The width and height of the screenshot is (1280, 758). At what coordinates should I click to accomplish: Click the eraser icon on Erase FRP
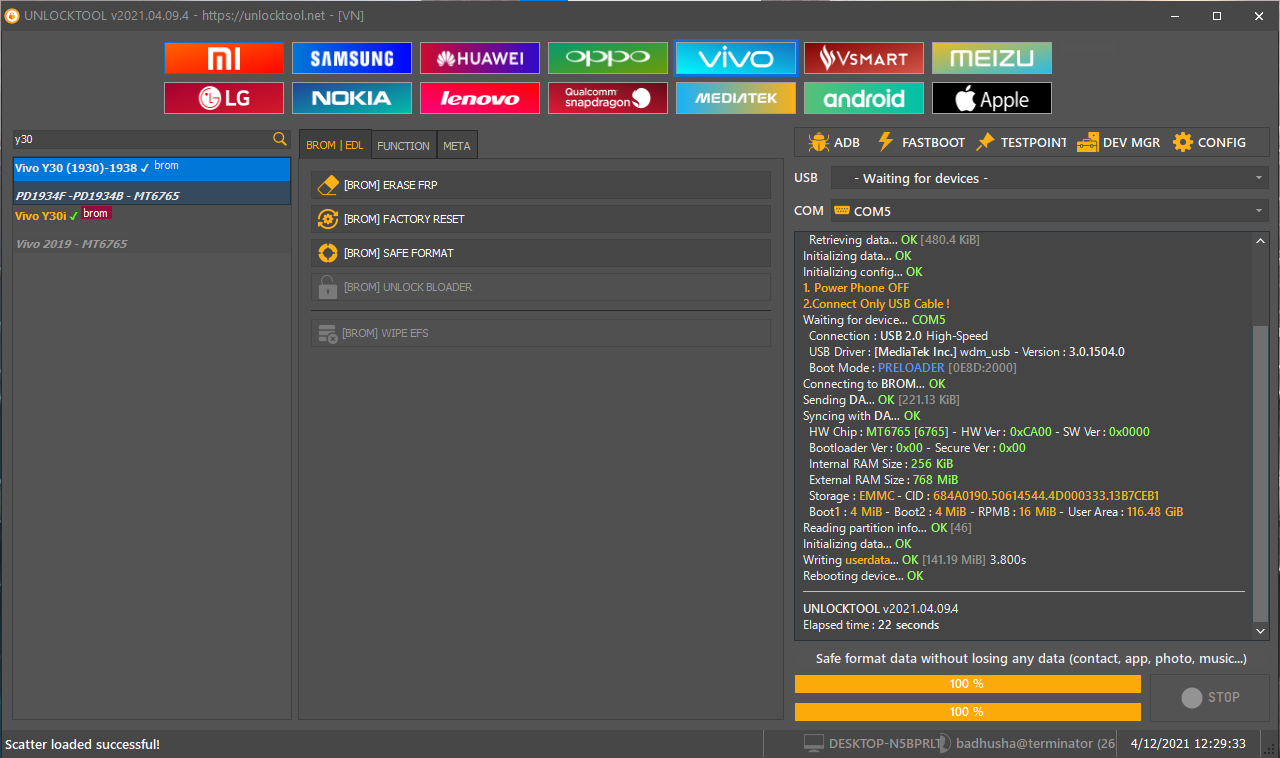tap(328, 185)
